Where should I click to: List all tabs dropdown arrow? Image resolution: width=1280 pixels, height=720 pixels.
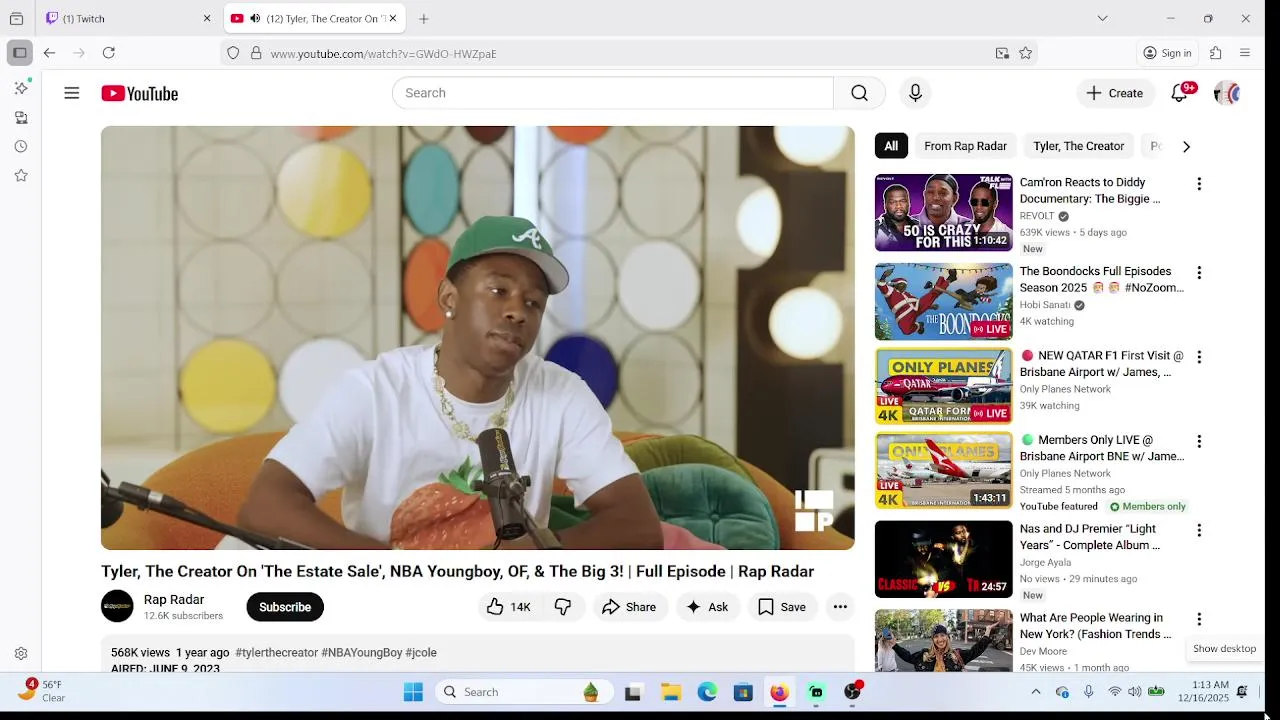1102,18
